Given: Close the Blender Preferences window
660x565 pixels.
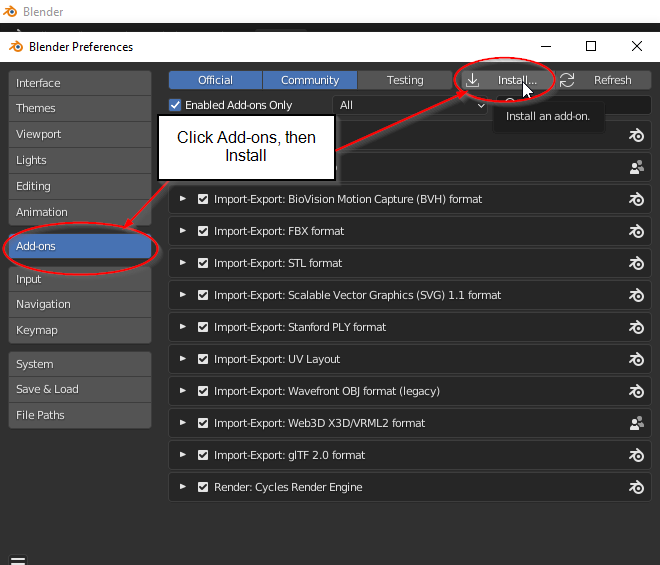Looking at the screenshot, I should [x=637, y=46].
